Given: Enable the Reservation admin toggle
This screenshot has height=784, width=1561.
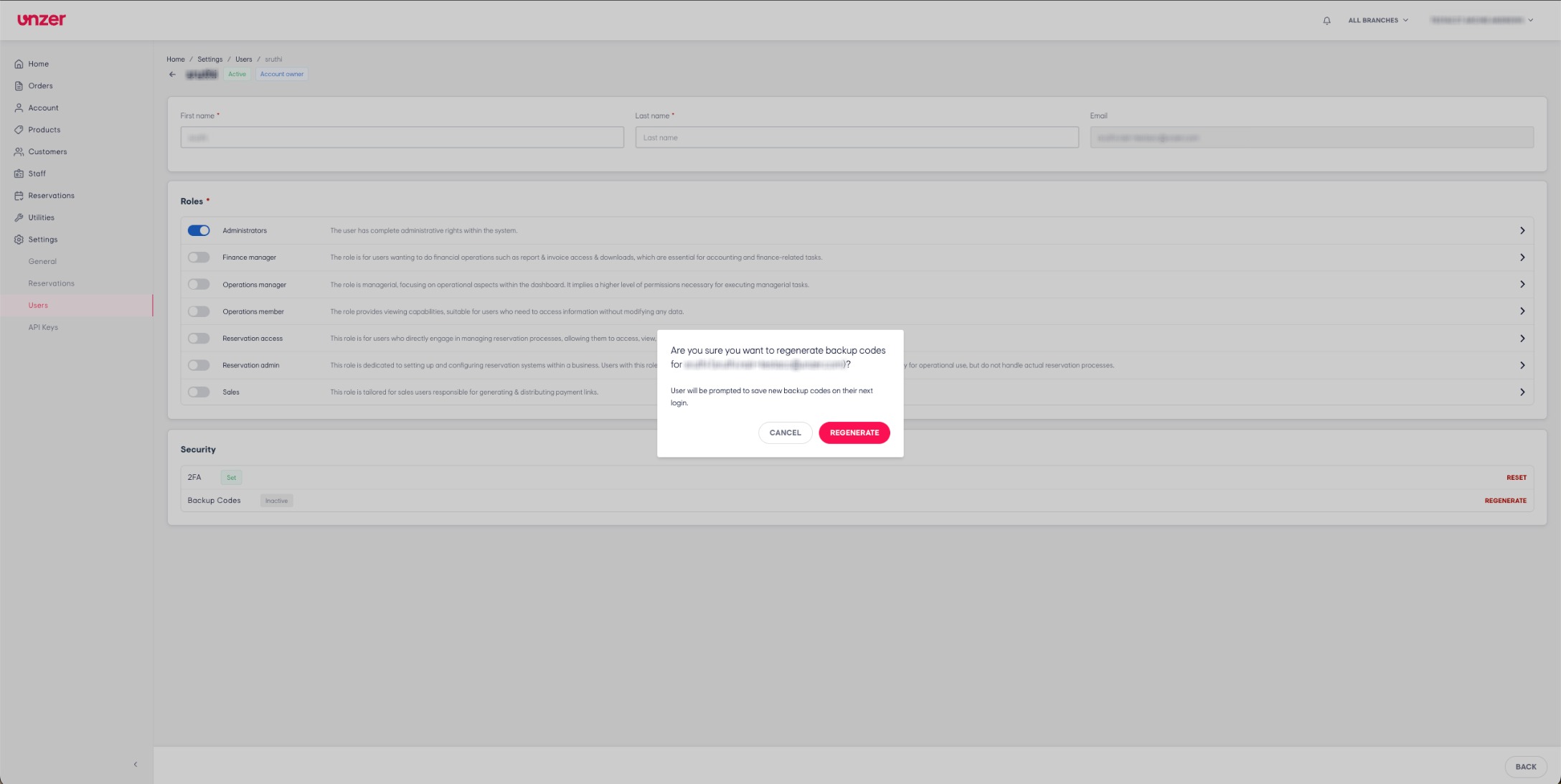Looking at the screenshot, I should point(199,365).
